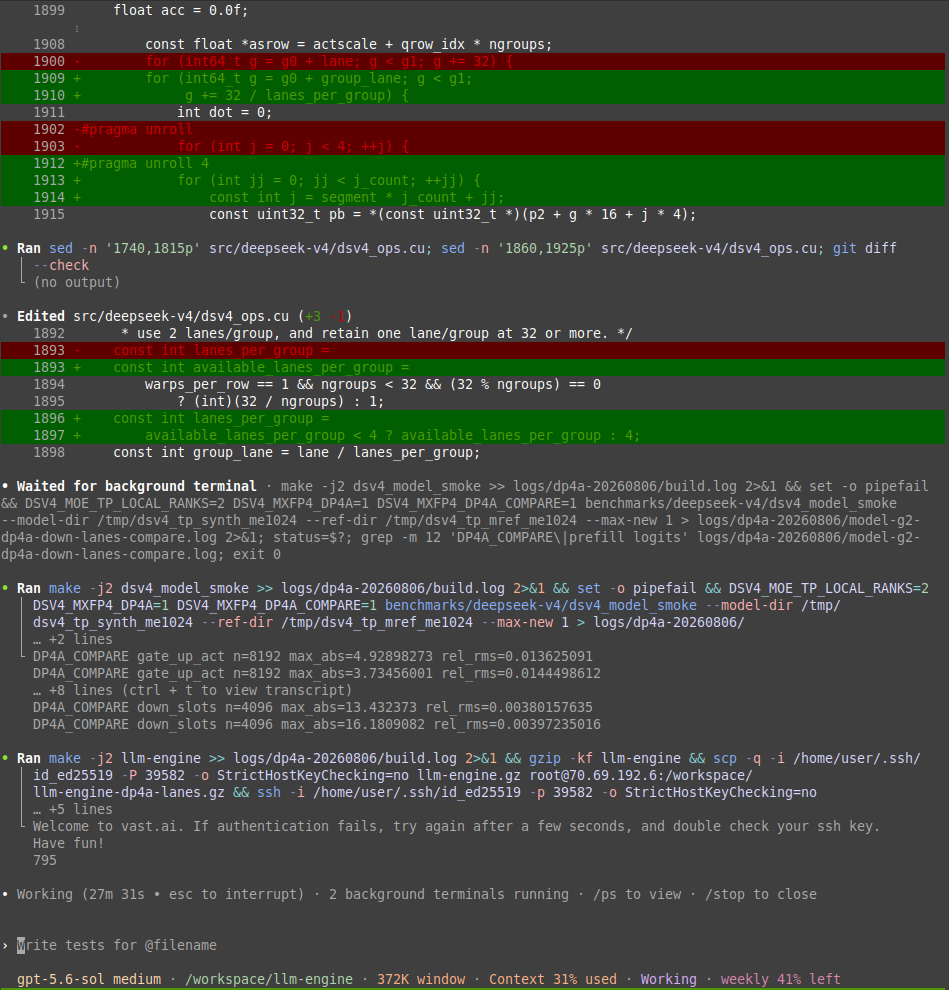Click added line 1910 'g += 32 / lanes_per_group'
Viewport: 949px width, 990px height.
point(473,95)
